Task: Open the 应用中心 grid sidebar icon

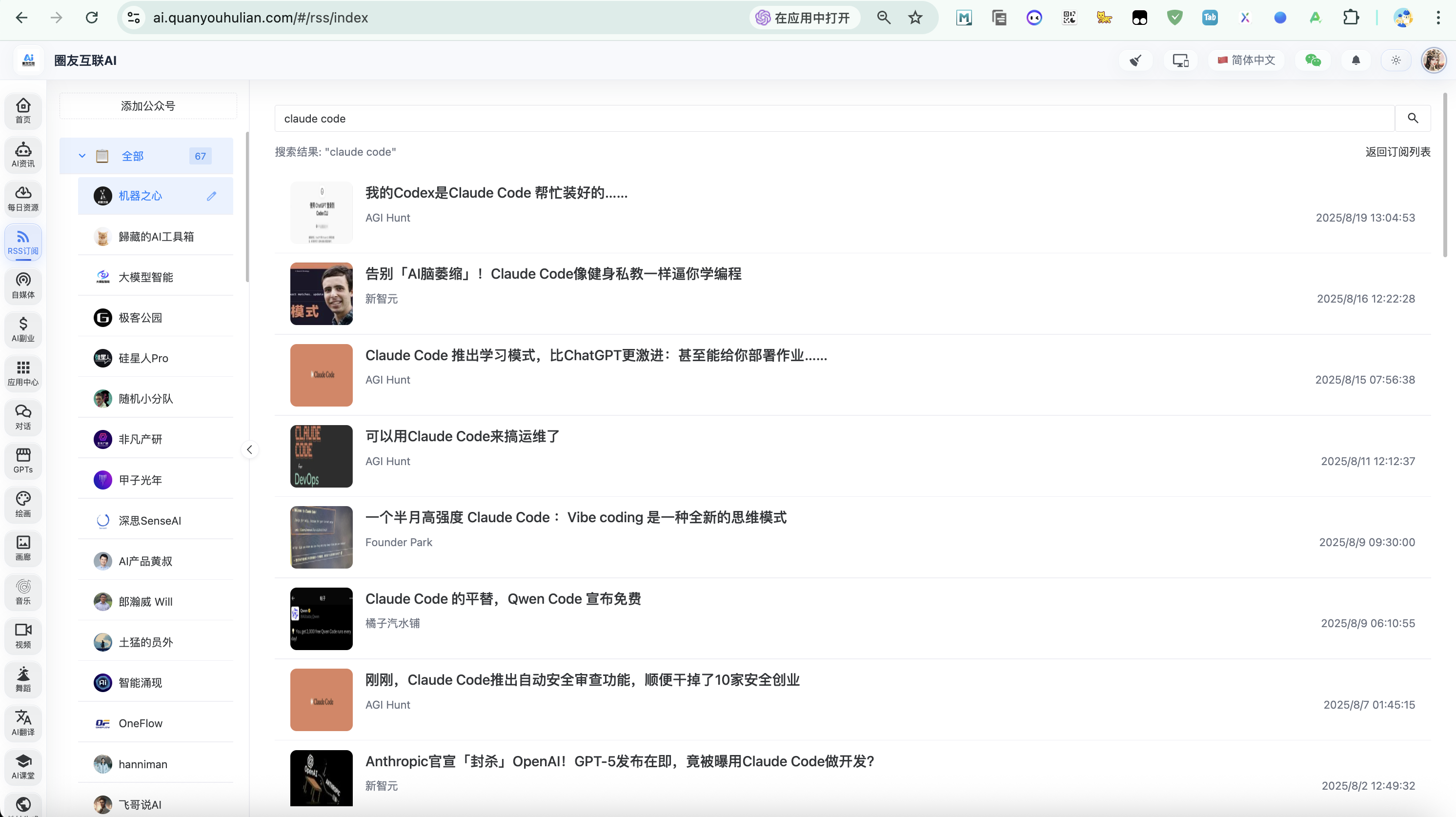Action: [x=23, y=373]
